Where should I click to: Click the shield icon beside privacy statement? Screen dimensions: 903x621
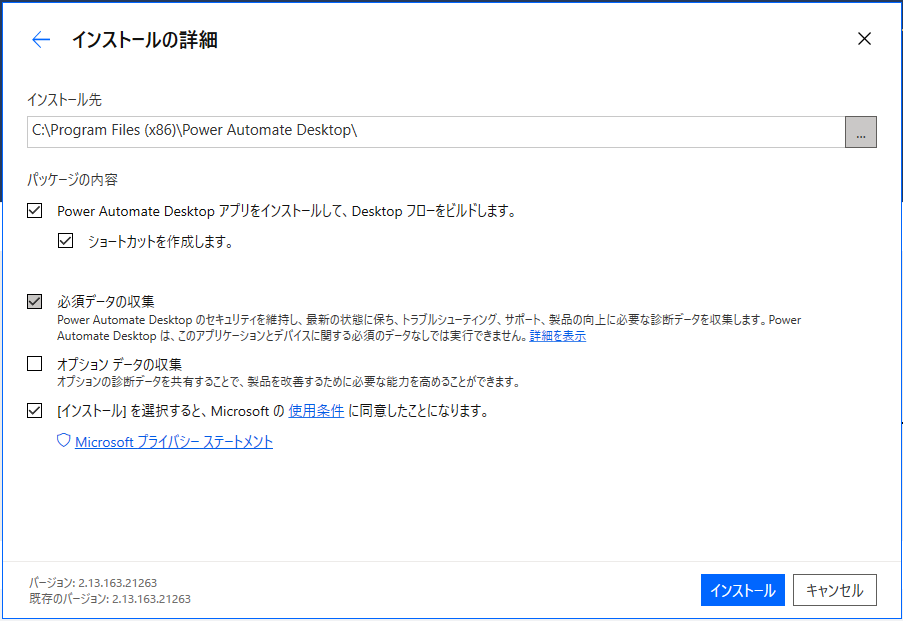[63, 441]
